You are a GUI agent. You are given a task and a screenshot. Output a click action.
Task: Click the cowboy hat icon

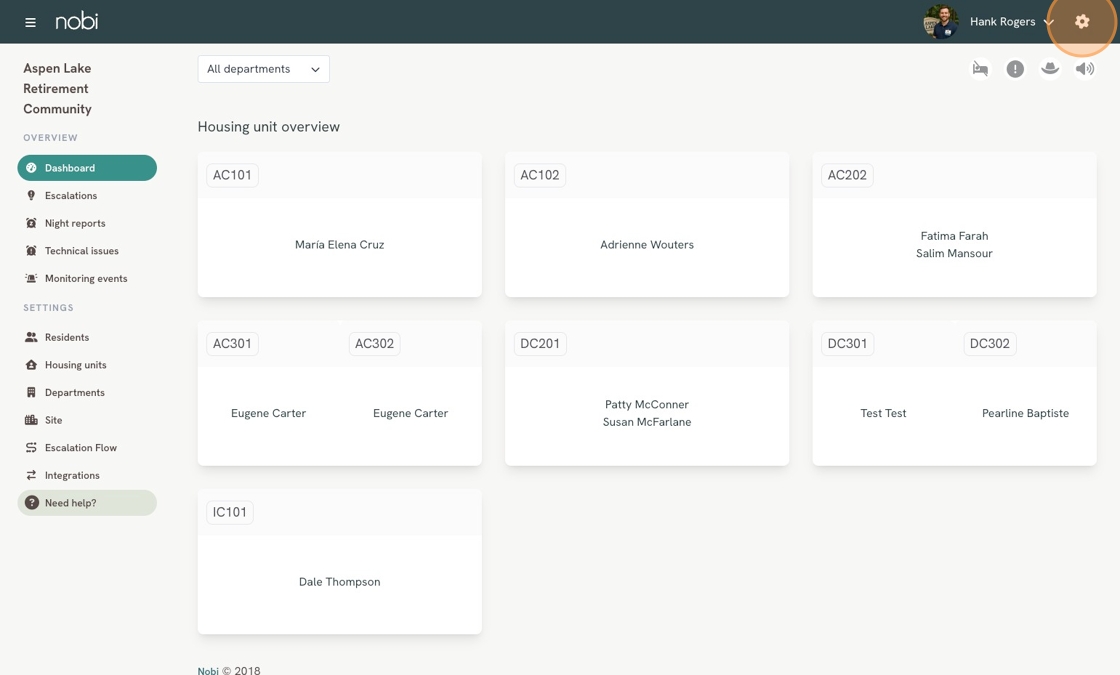tap(1050, 69)
